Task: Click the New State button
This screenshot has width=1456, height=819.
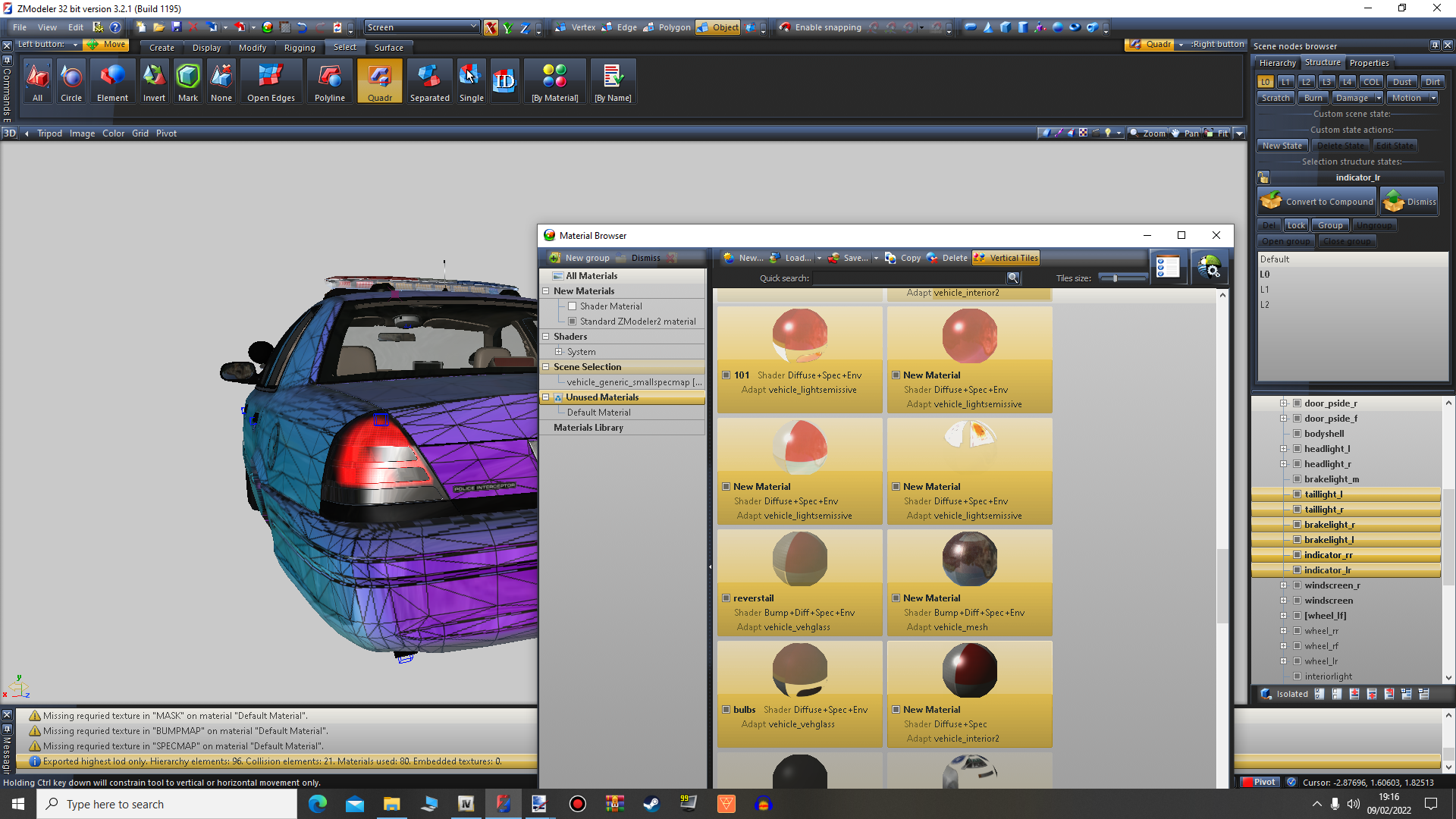Action: click(x=1282, y=146)
